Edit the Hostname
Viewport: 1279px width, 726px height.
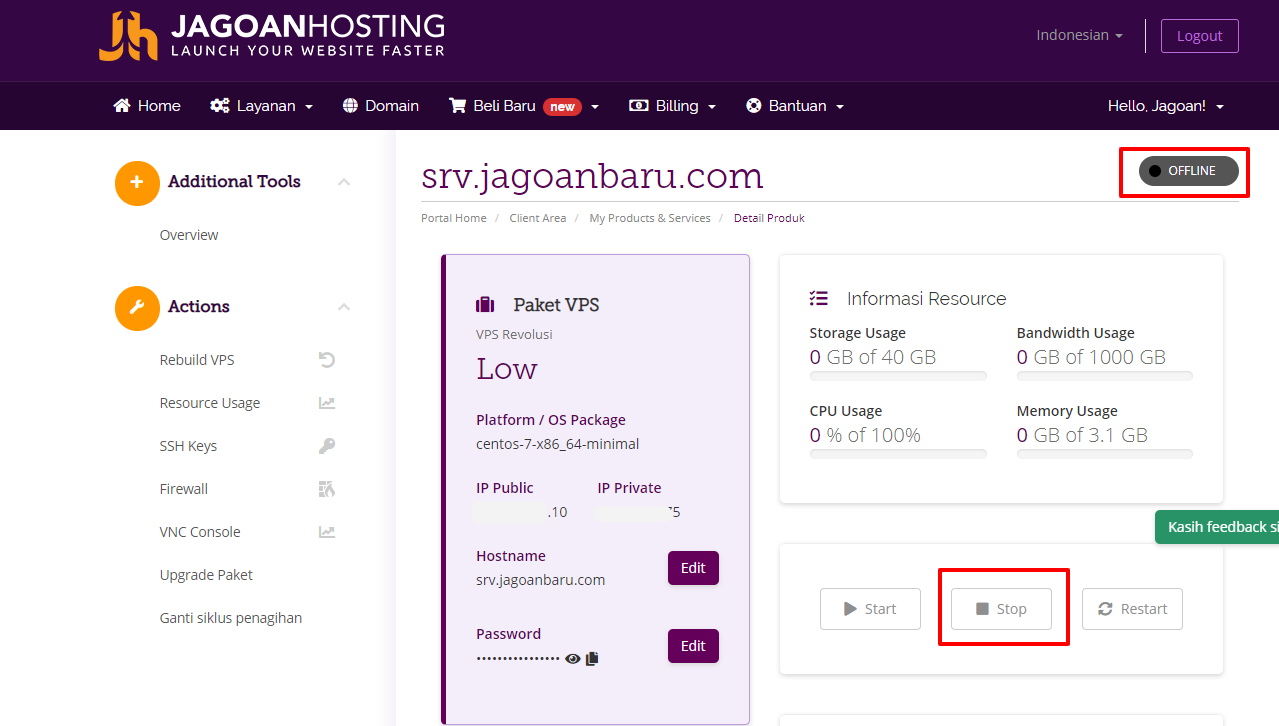693,568
